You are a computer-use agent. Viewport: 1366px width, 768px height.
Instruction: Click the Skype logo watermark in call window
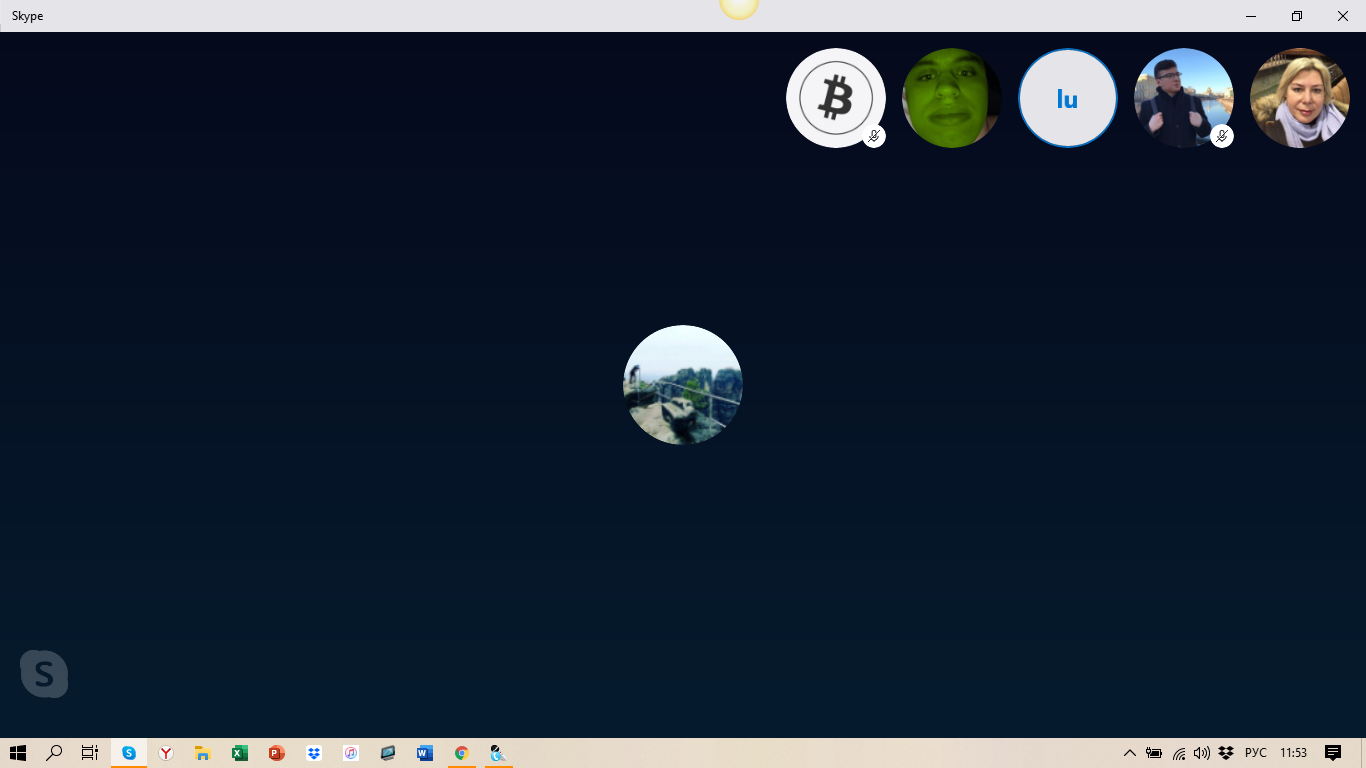click(x=44, y=674)
